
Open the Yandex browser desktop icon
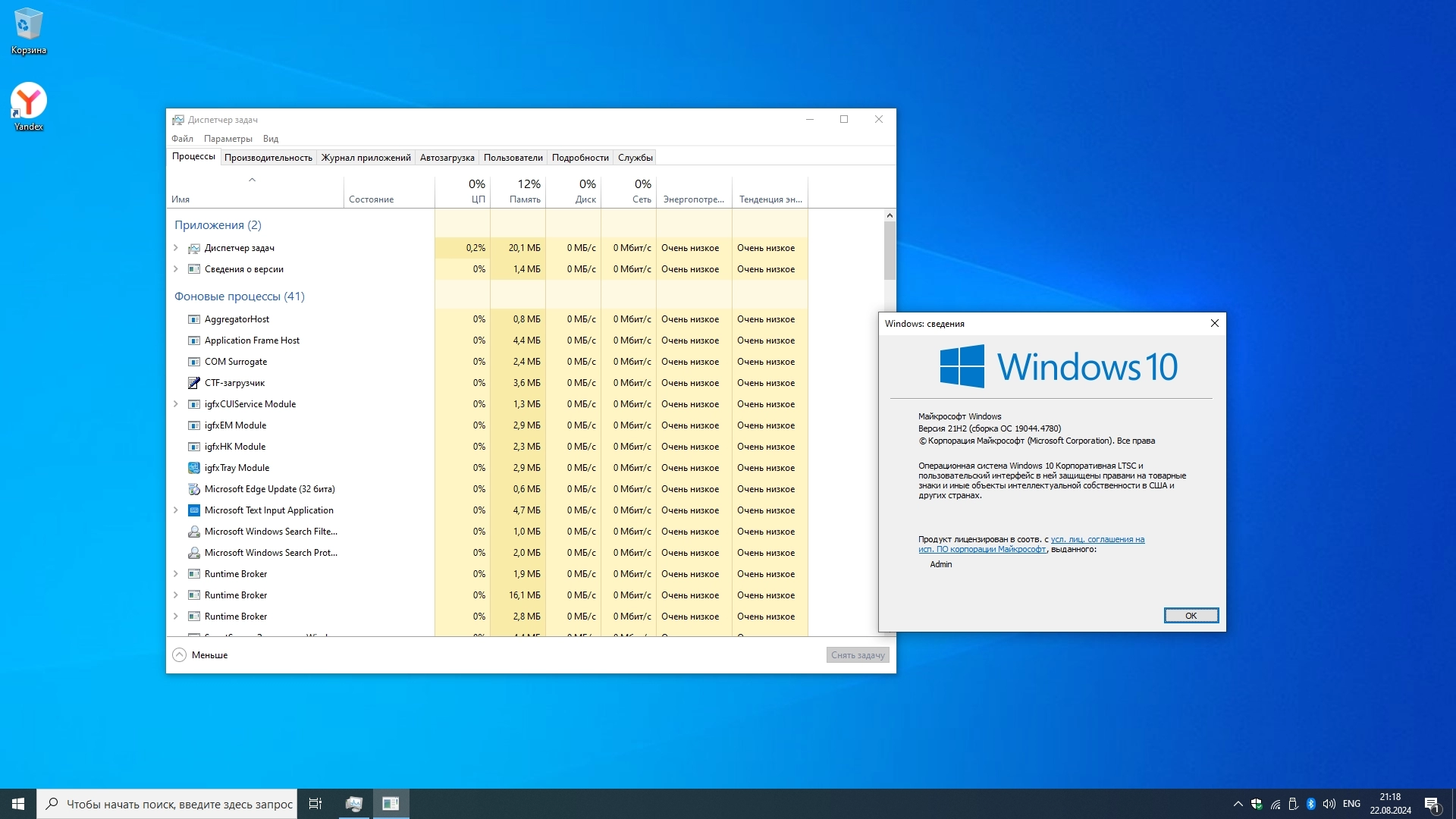click(28, 101)
